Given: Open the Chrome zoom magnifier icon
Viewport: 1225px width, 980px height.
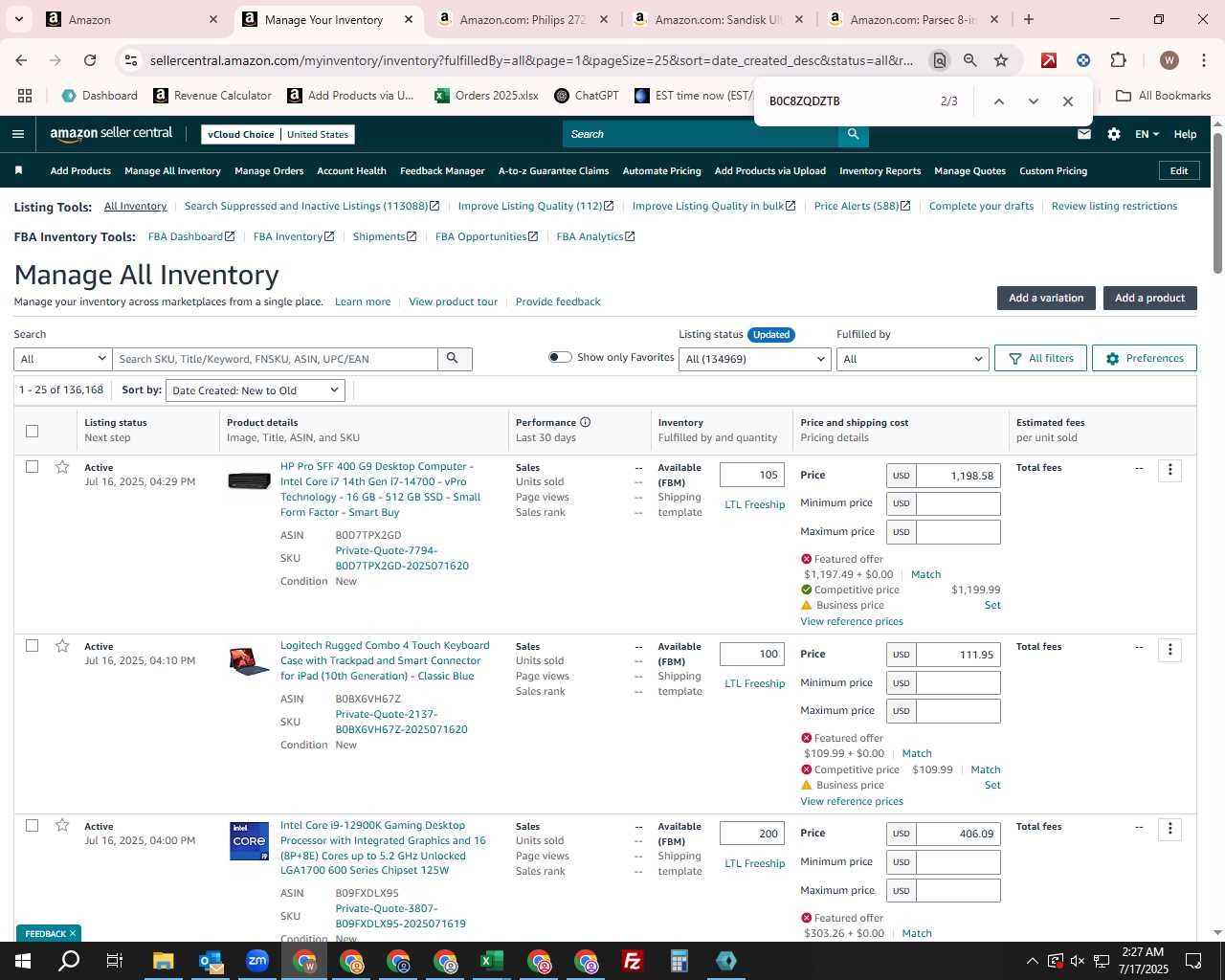Looking at the screenshot, I should click(x=970, y=60).
